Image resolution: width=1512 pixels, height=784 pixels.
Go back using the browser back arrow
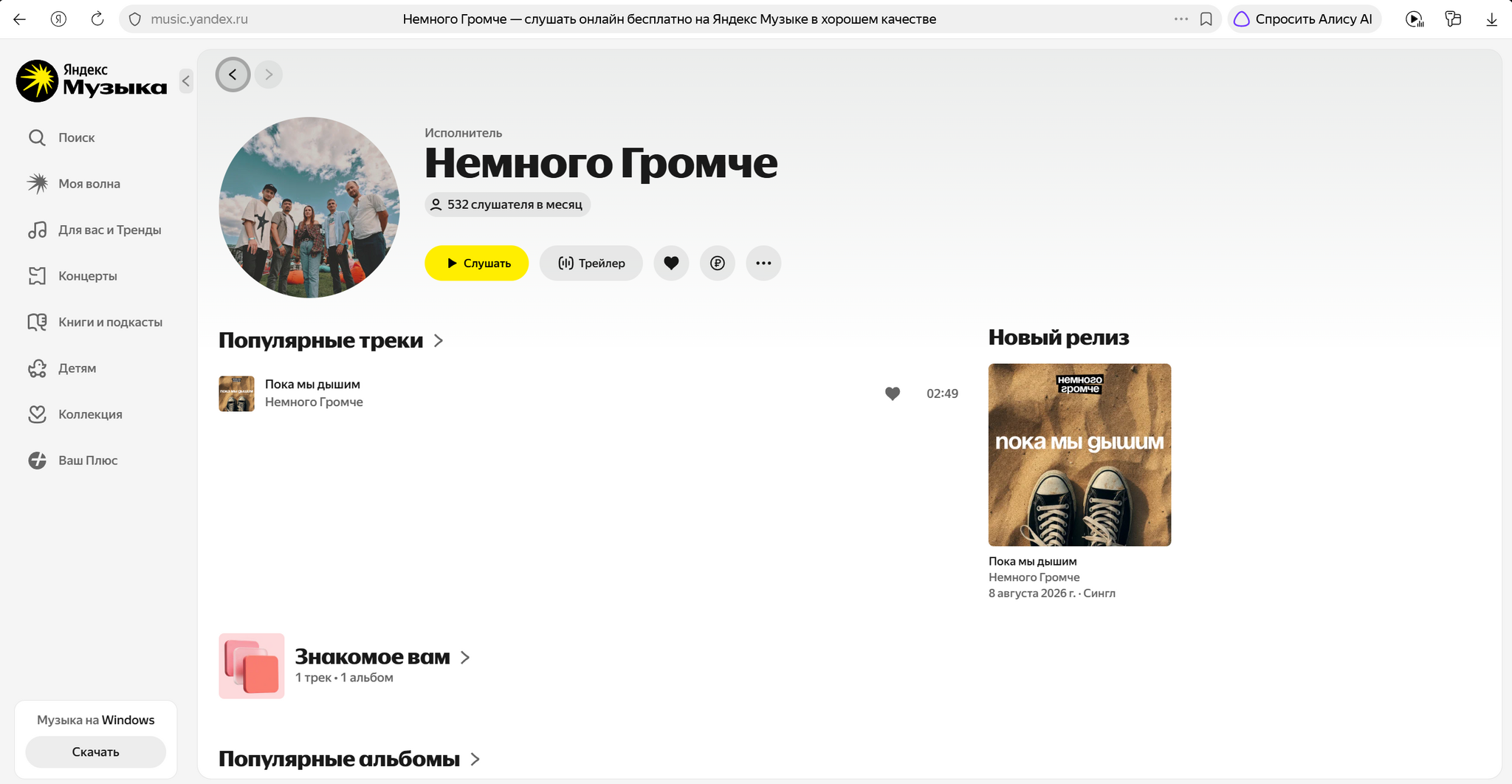point(20,19)
